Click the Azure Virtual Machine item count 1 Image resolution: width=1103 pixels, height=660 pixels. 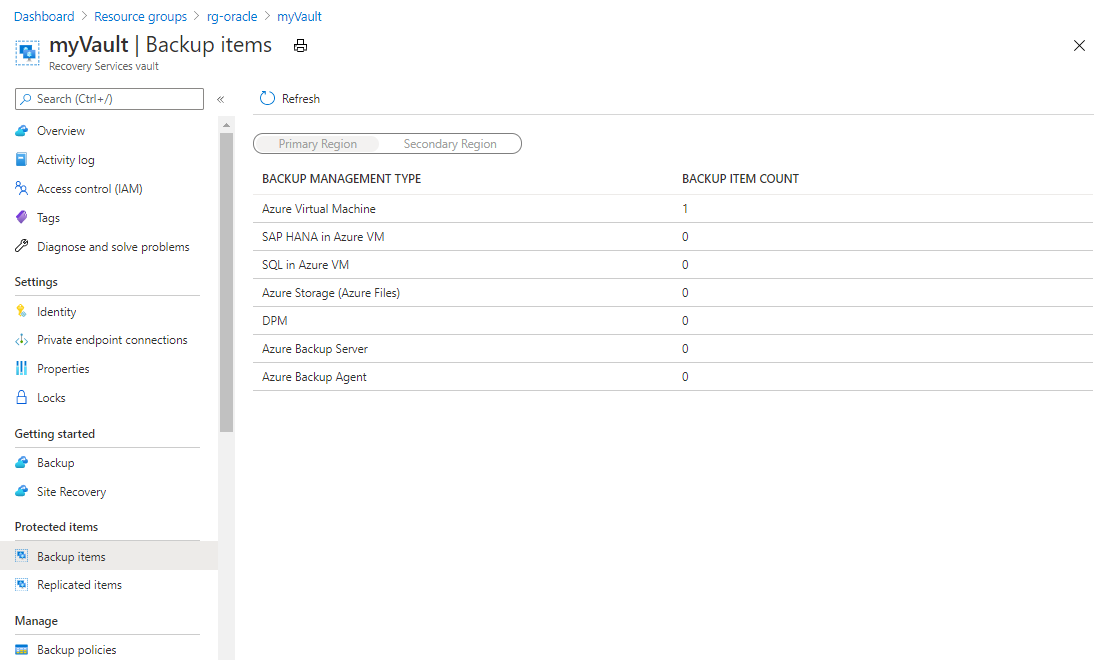click(x=685, y=209)
